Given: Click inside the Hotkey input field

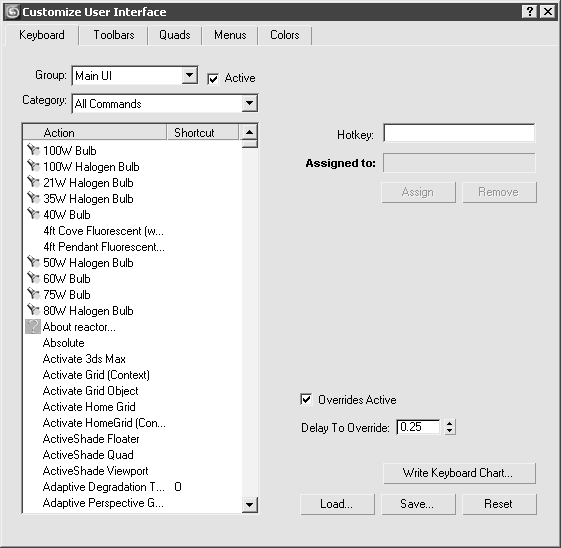Looking at the screenshot, I should [x=459, y=133].
